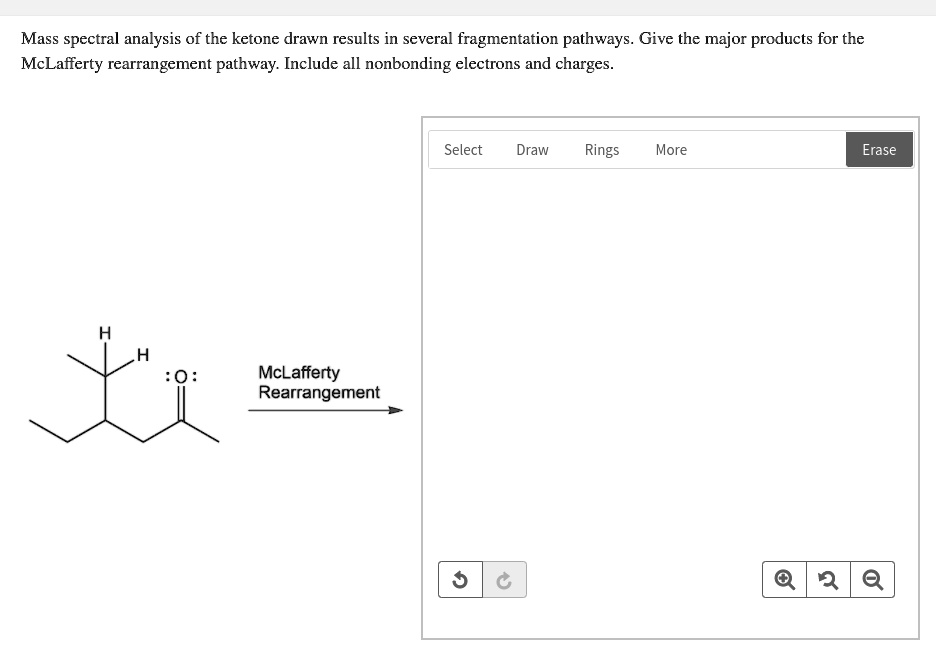This screenshot has width=936, height=649.
Task: Click the magnifier with plus sign
Action: pyautogui.click(x=784, y=579)
